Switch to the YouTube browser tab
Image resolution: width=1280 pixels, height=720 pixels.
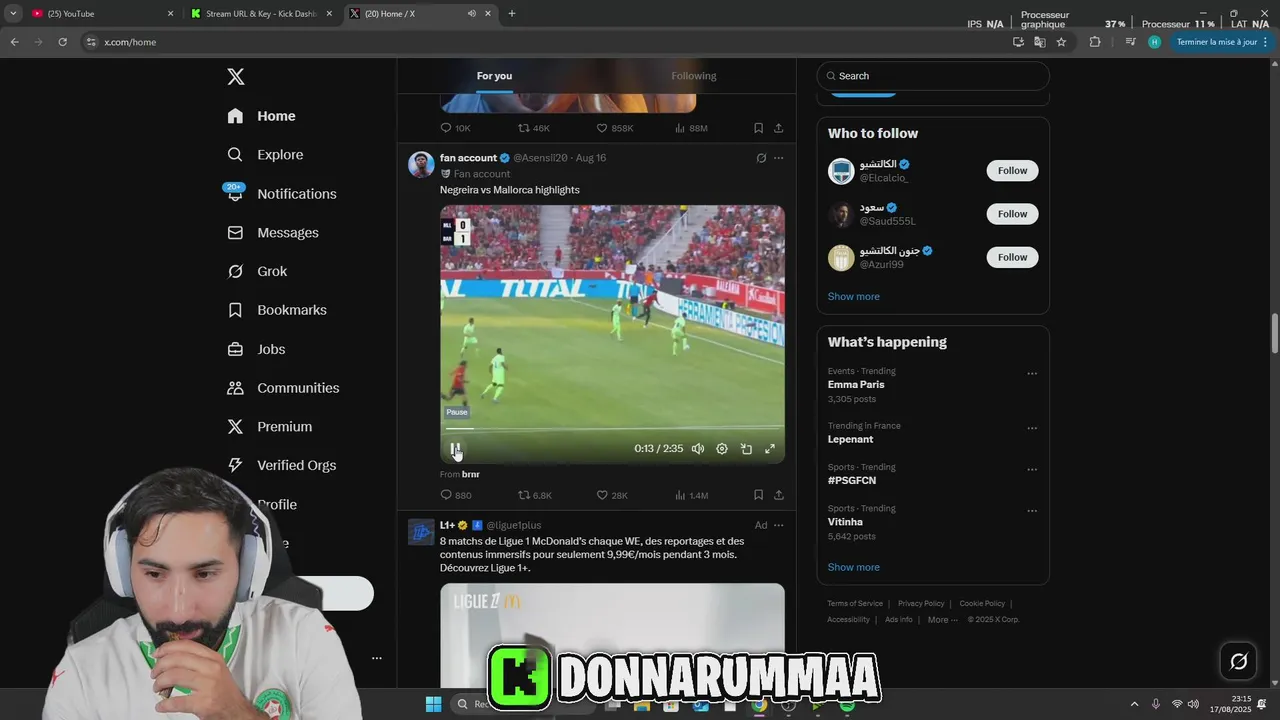point(100,14)
